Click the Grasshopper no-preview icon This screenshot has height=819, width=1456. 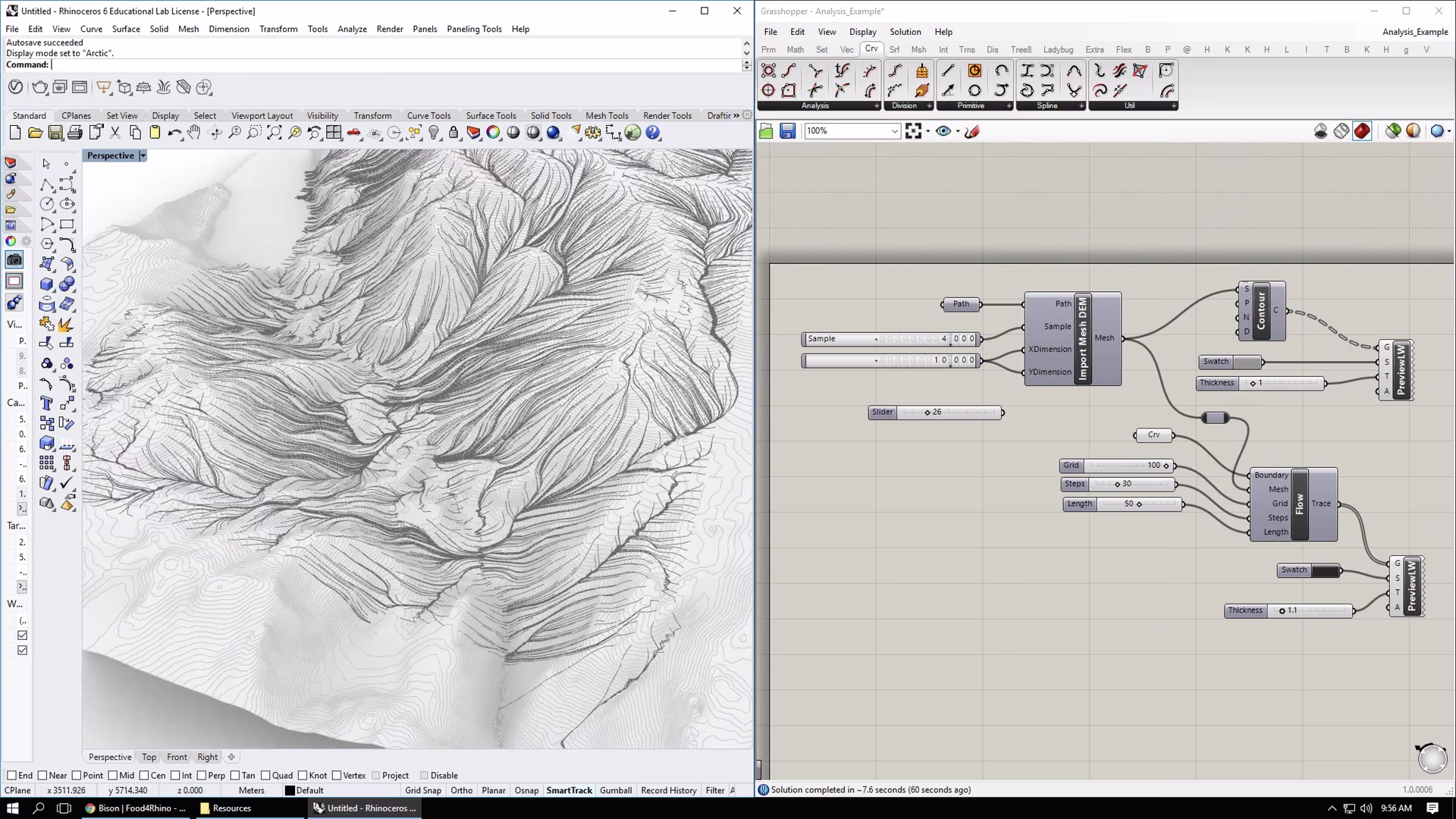tap(1321, 131)
